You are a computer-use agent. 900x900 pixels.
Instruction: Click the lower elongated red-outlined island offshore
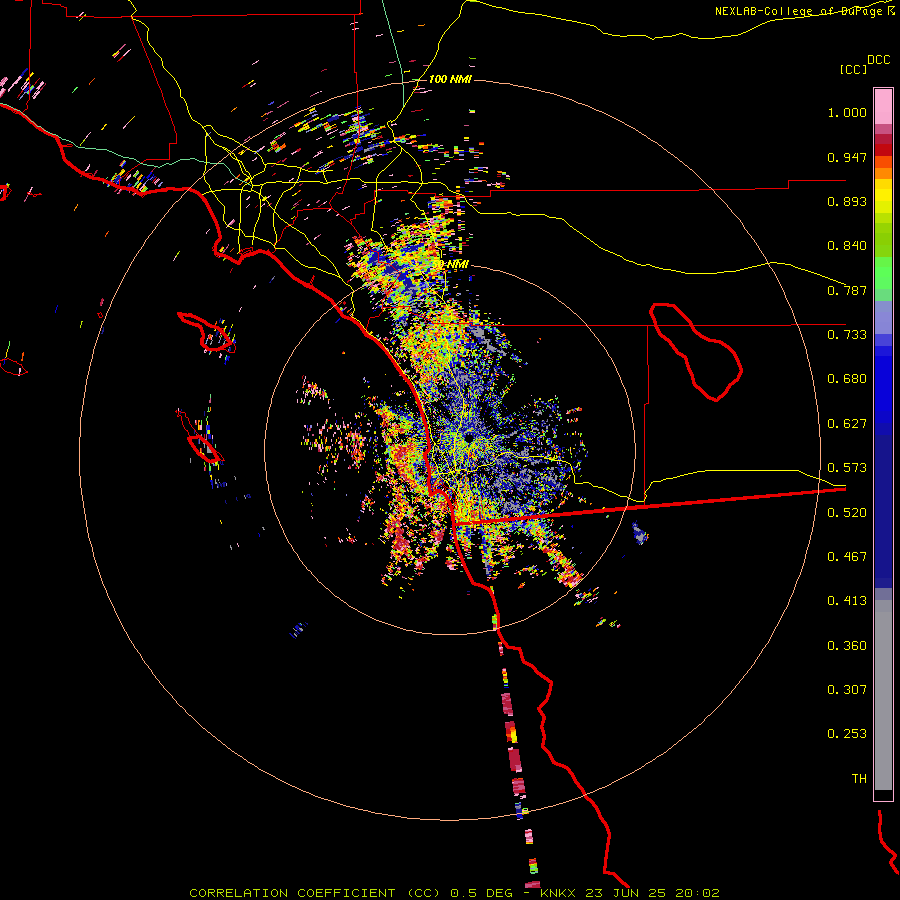pos(200,437)
